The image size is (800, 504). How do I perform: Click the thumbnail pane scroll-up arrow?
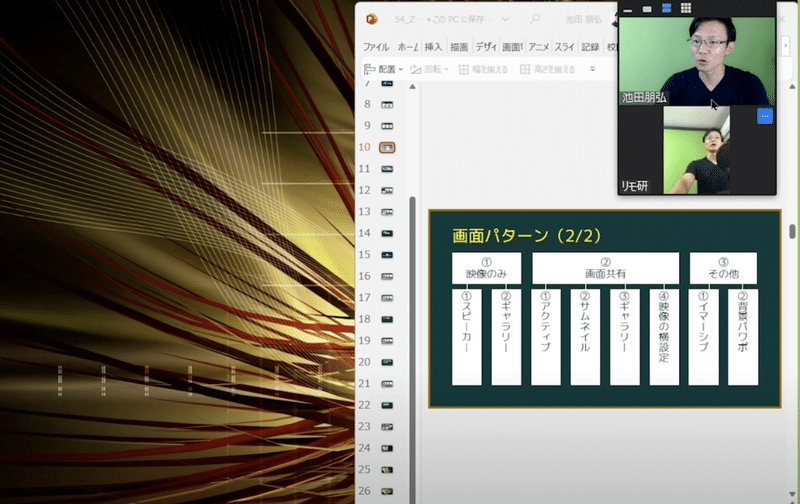(412, 87)
